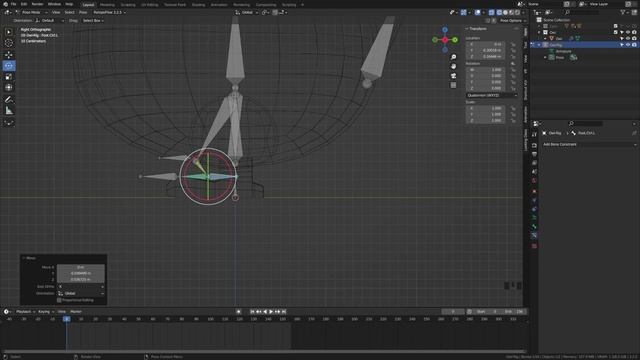Enable the Proportional Editing checkbox
Image resolution: width=640 pixels, height=360 pixels.
(59, 300)
